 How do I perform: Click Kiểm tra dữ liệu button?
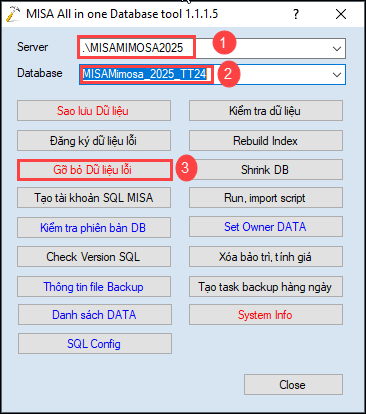pos(266,111)
